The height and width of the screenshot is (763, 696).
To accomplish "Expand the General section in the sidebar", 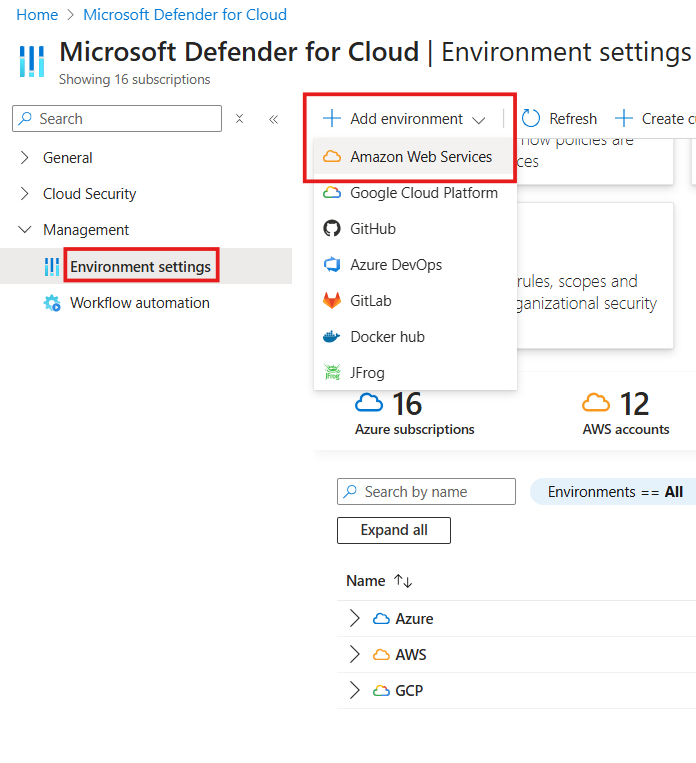I will (x=24, y=158).
